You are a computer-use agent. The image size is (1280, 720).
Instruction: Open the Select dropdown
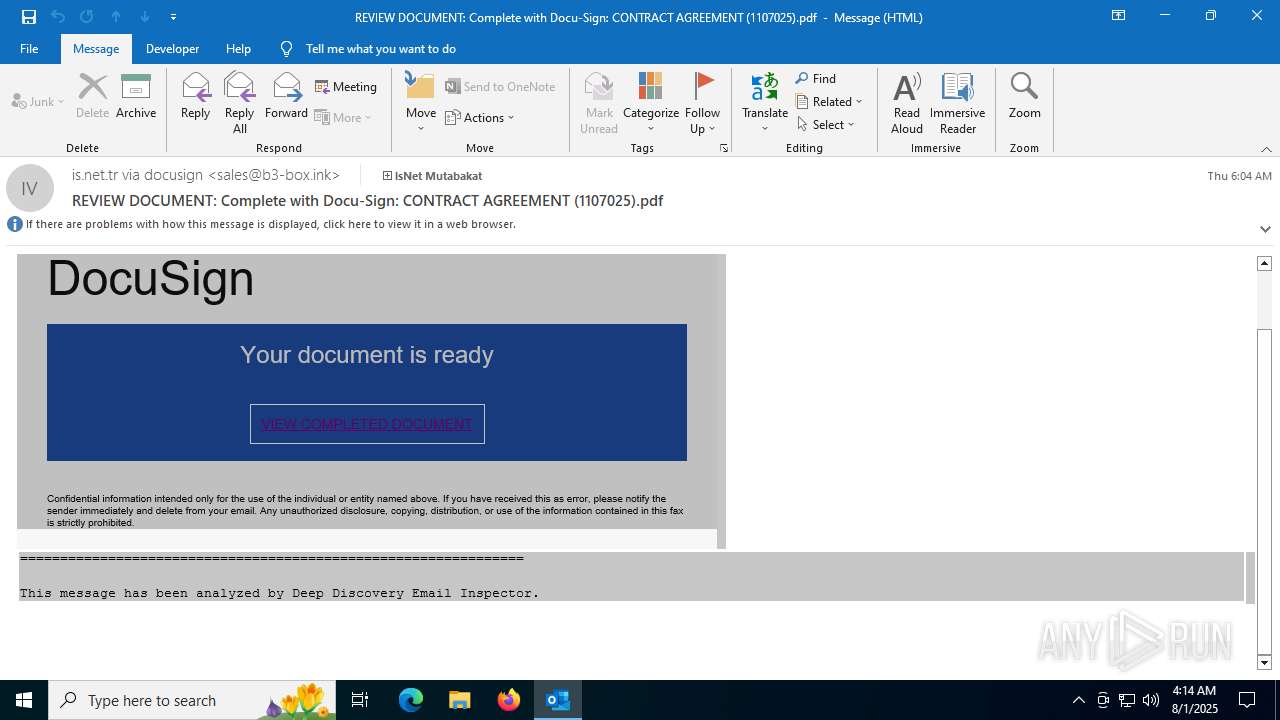(826, 125)
